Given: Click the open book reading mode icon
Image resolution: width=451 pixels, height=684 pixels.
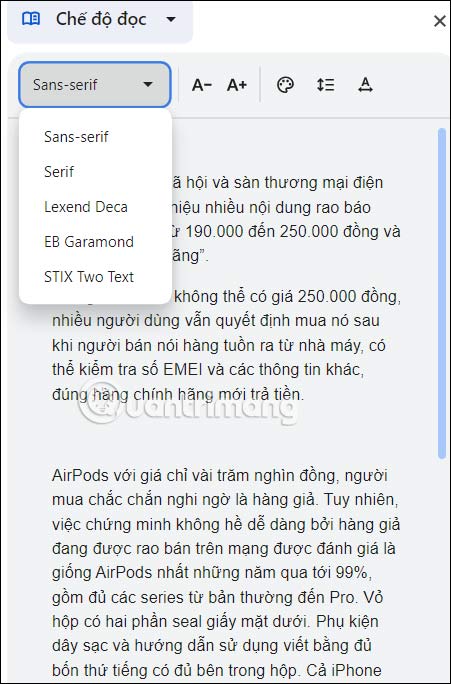Looking at the screenshot, I should [31, 19].
